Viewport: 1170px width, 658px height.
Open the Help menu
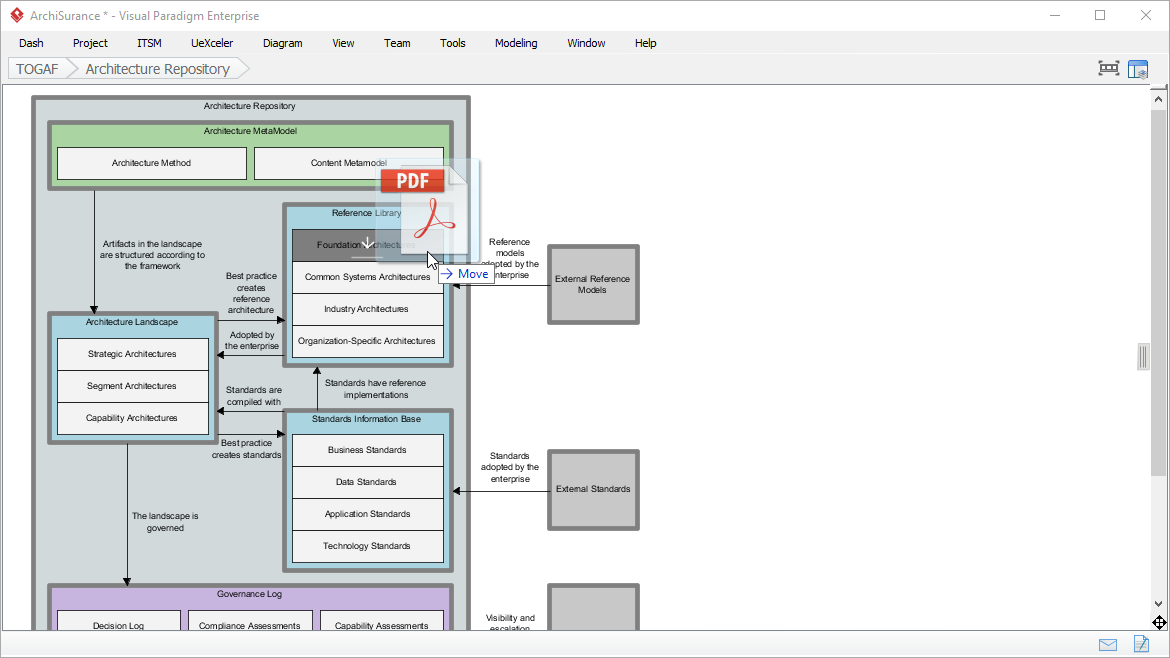645,43
